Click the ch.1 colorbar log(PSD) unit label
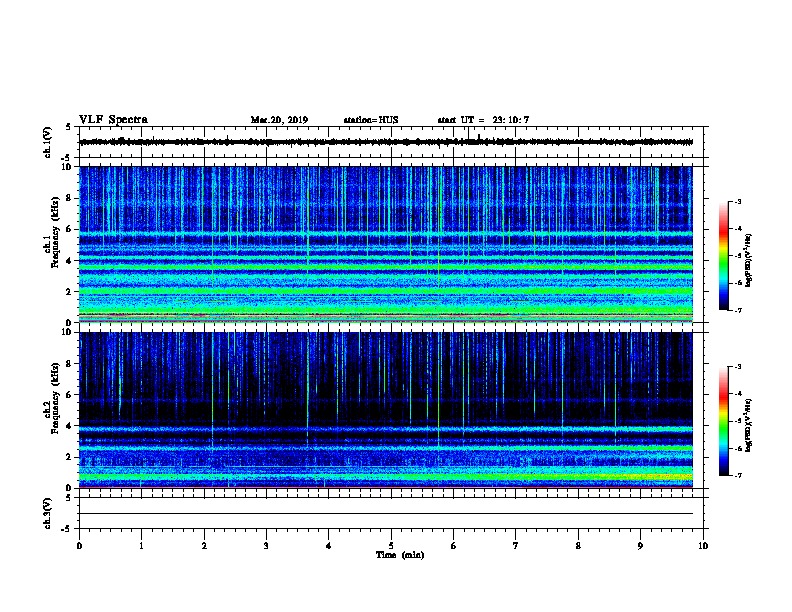Image resolution: width=792 pixels, height=612 pixels. click(749, 260)
